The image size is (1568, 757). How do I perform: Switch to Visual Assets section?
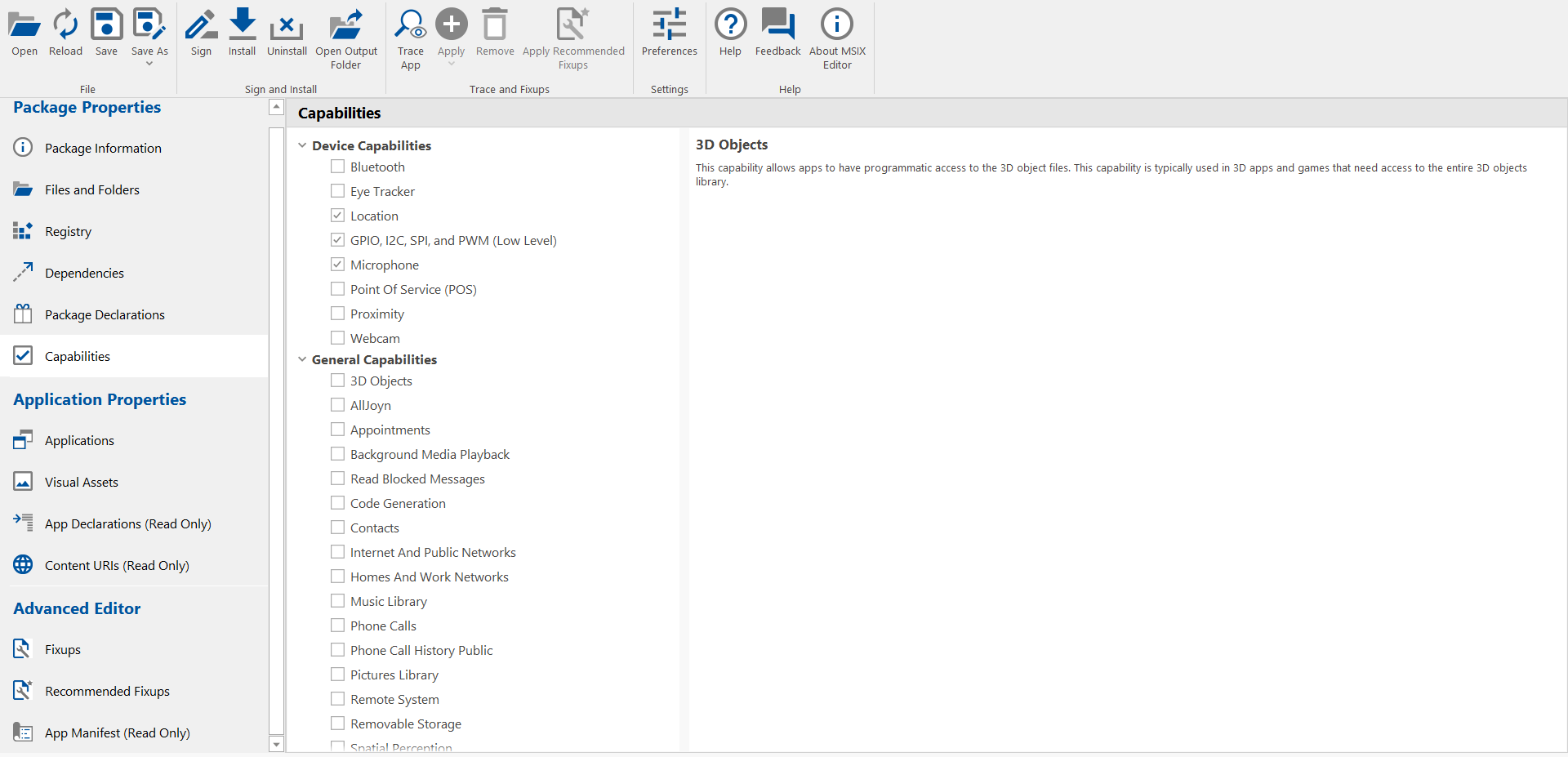tap(81, 482)
